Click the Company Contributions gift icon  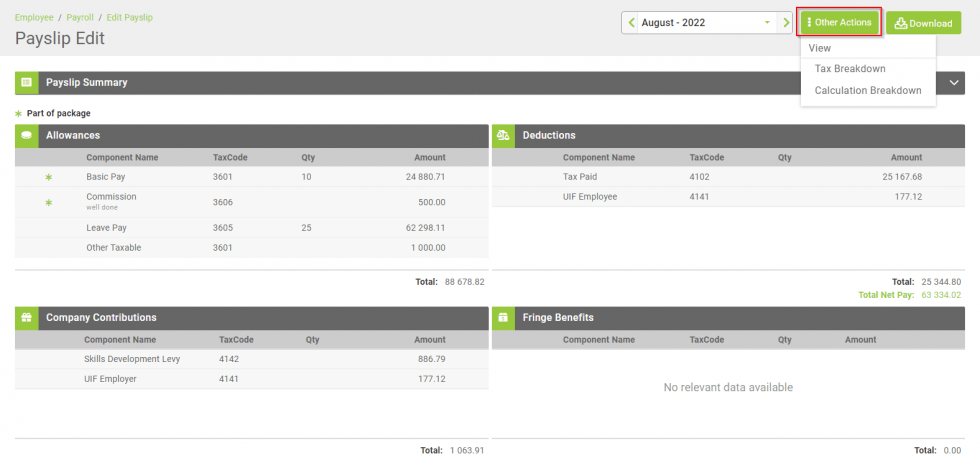(x=26, y=318)
